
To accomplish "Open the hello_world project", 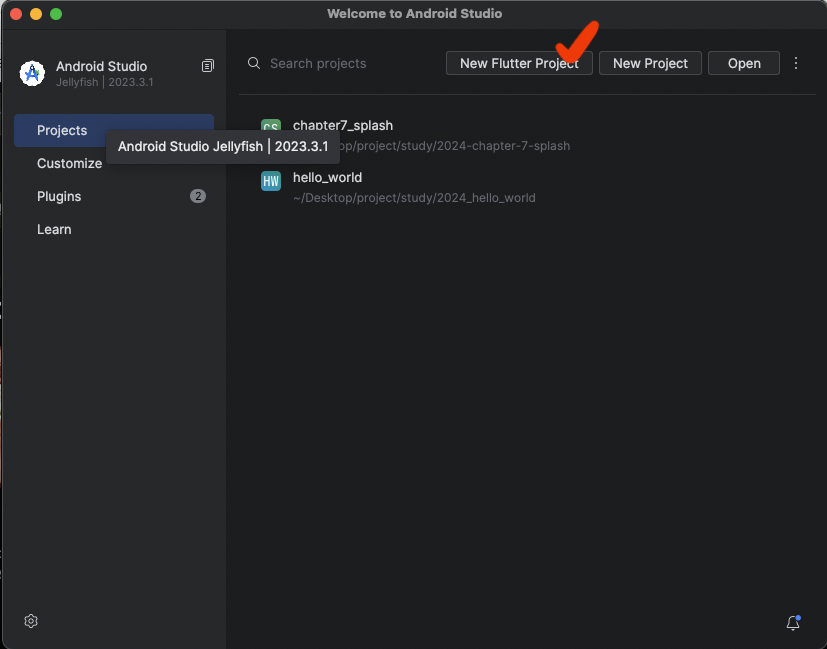I will (328, 178).
